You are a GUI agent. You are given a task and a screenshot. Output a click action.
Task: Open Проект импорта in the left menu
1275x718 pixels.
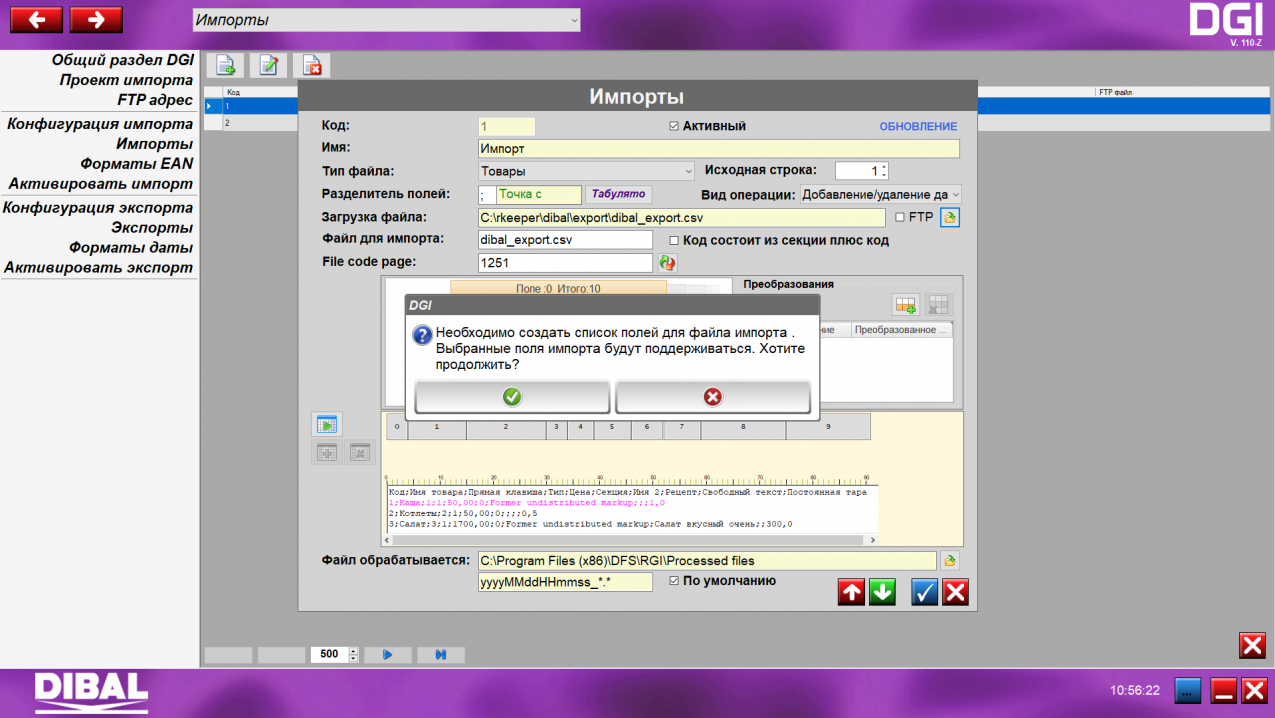(x=126, y=80)
